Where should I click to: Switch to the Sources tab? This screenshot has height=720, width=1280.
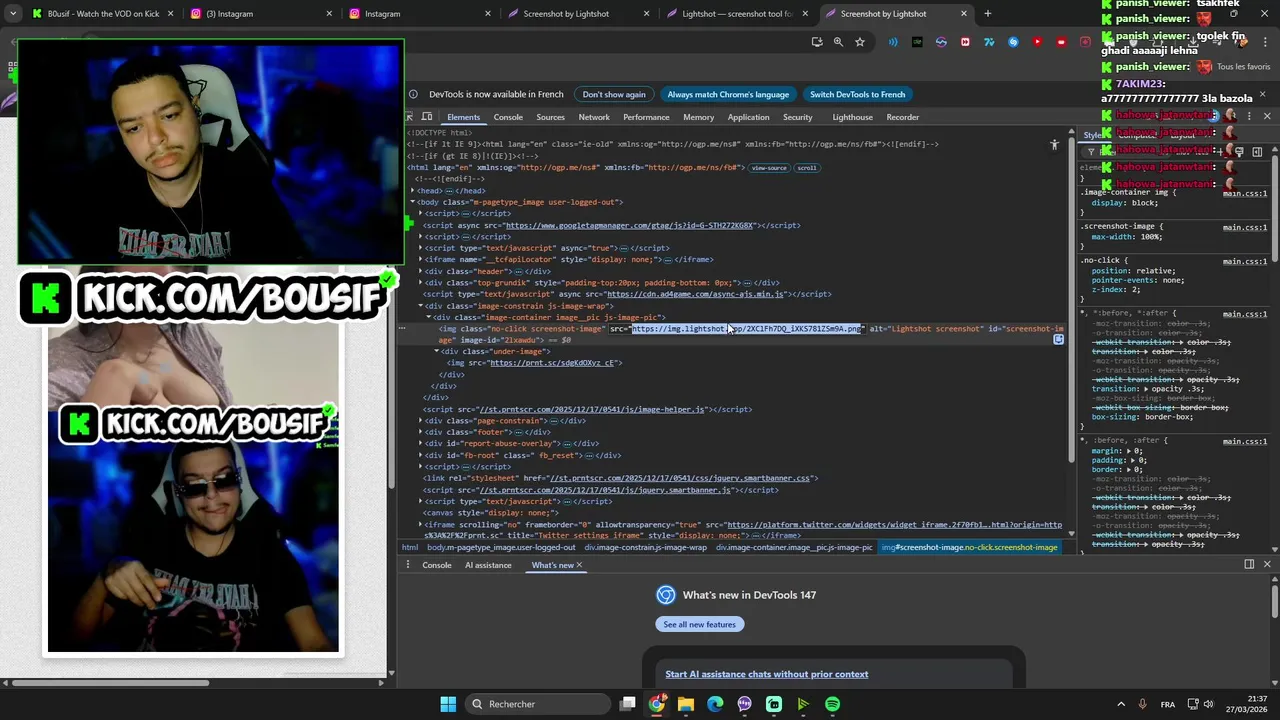tap(550, 117)
